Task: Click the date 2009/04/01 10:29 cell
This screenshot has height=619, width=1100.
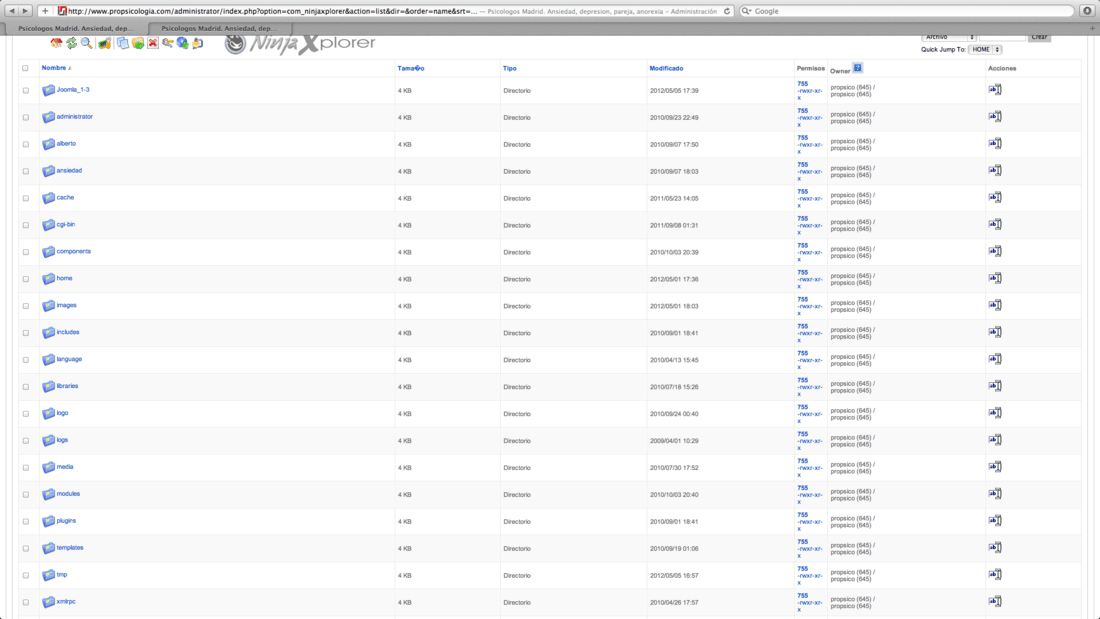Action: 674,441
